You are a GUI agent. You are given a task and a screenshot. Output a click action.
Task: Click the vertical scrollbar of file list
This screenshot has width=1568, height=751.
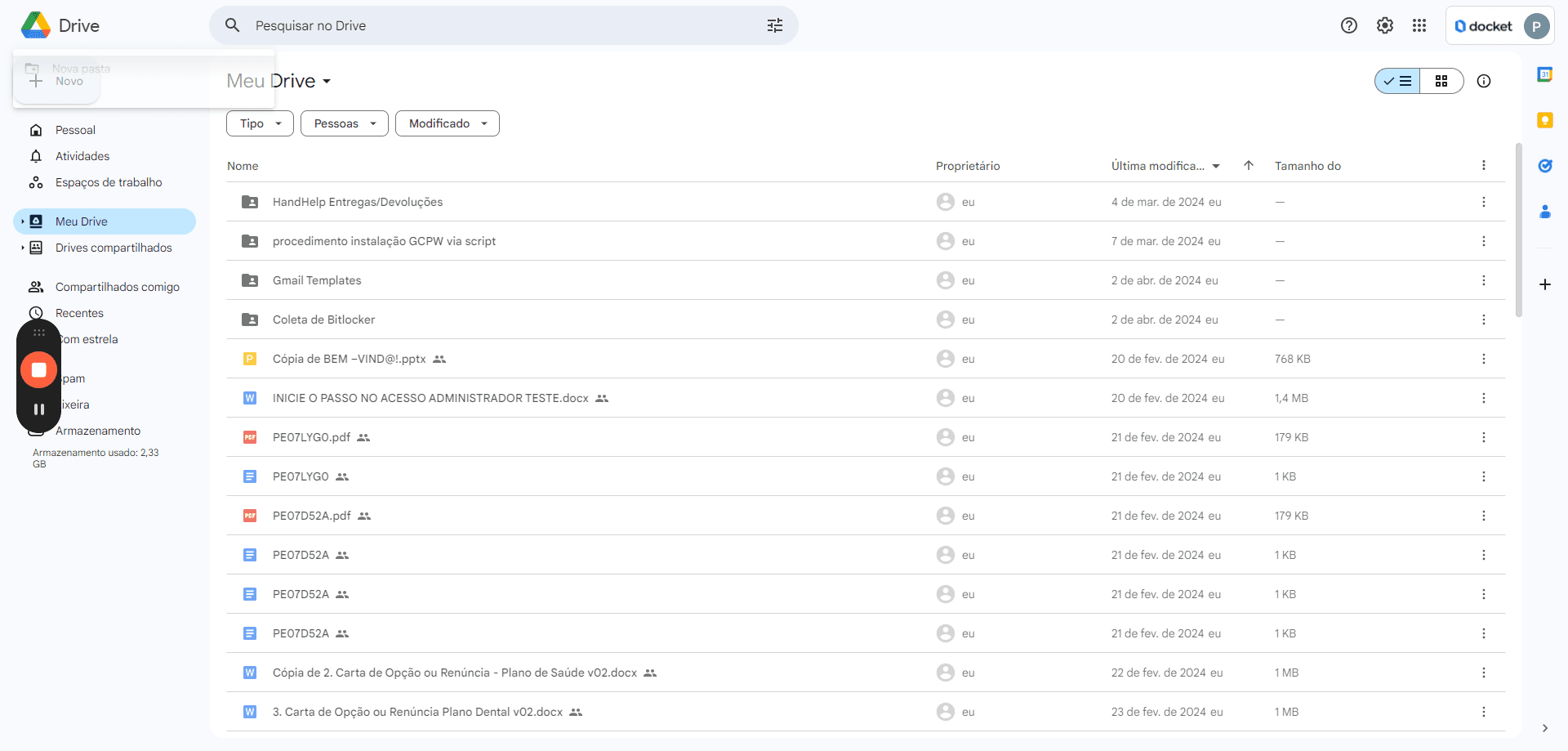pos(1518,230)
